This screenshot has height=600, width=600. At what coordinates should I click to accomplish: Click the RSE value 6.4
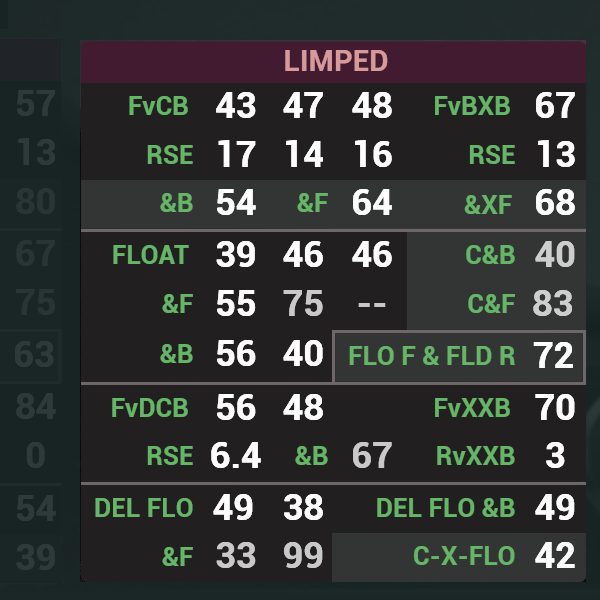[x=236, y=455]
